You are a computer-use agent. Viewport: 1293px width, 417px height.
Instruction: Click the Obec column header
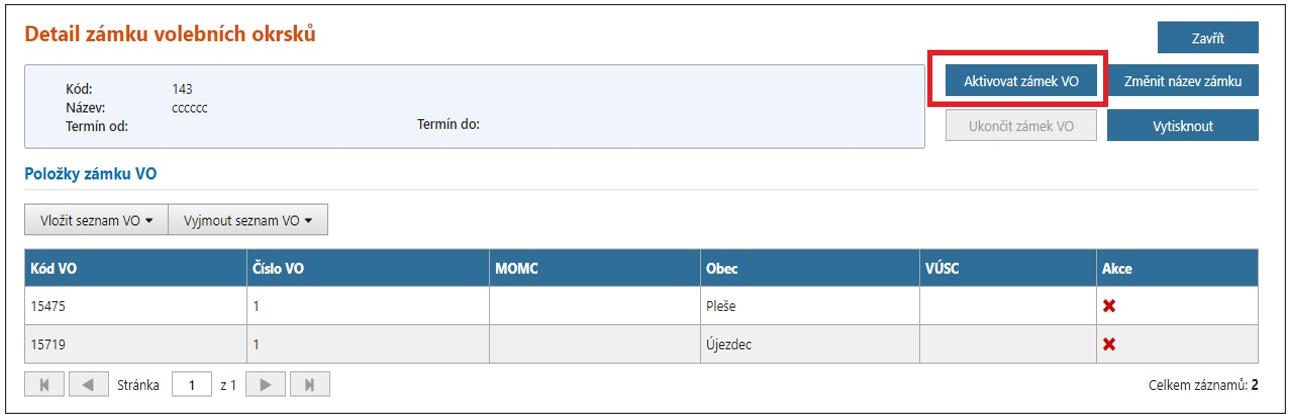(x=722, y=269)
